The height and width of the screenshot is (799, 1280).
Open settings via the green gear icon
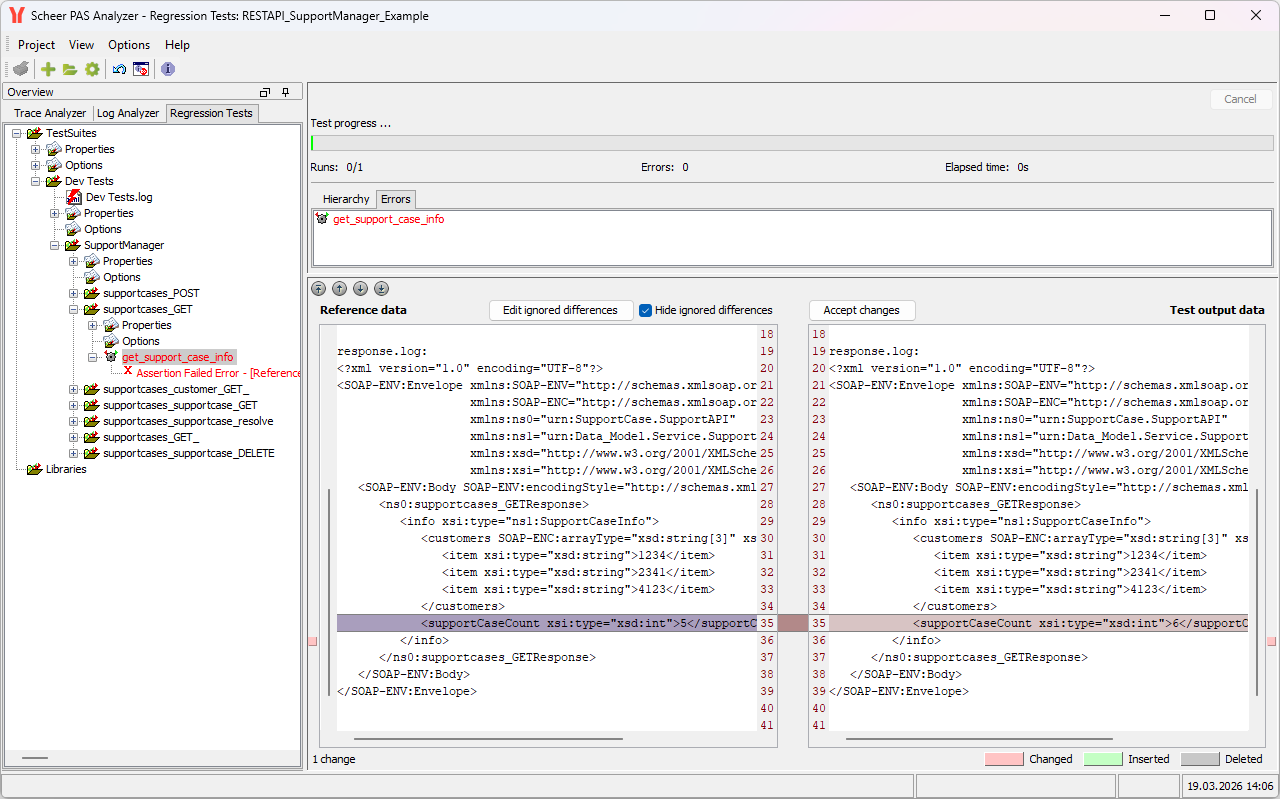click(92, 69)
